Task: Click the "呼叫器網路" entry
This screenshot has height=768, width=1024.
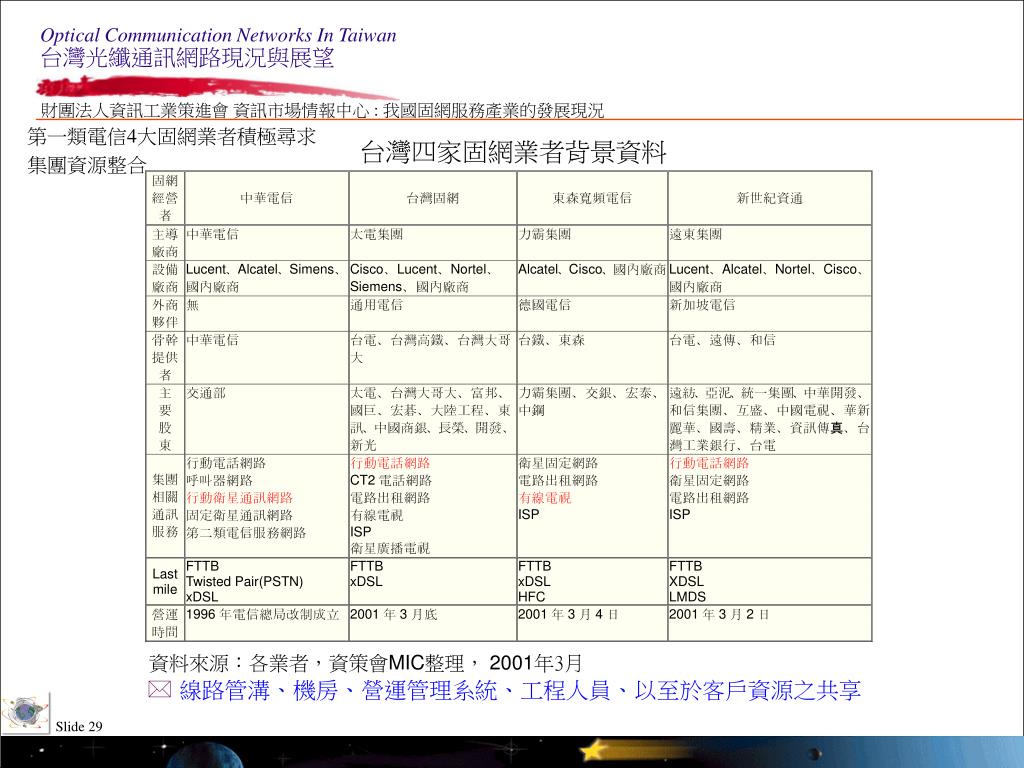Action: point(219,481)
